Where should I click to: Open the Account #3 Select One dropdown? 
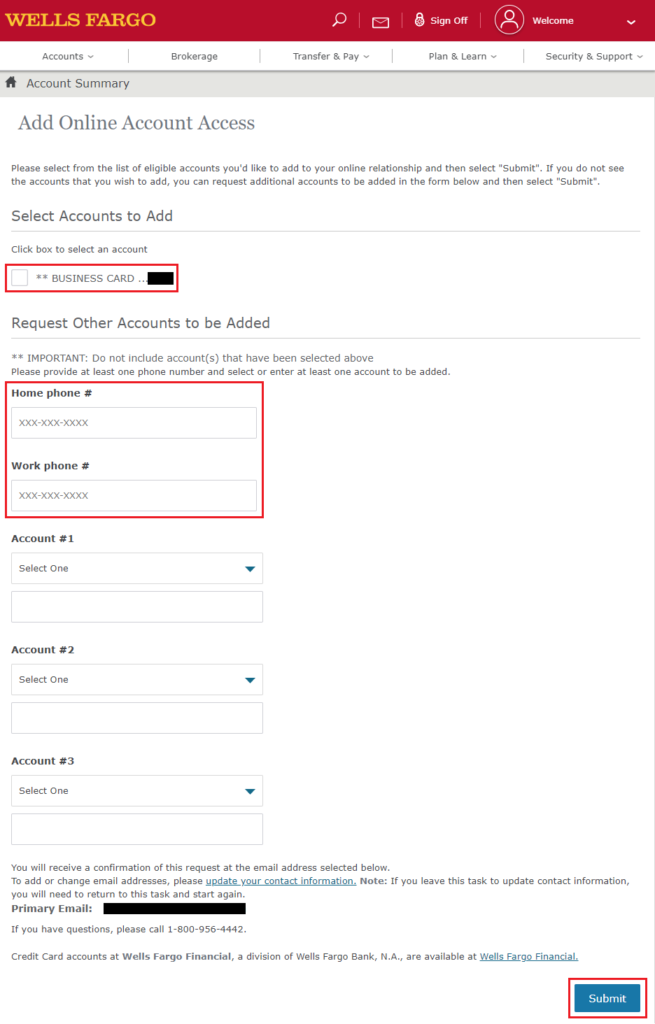(x=137, y=790)
